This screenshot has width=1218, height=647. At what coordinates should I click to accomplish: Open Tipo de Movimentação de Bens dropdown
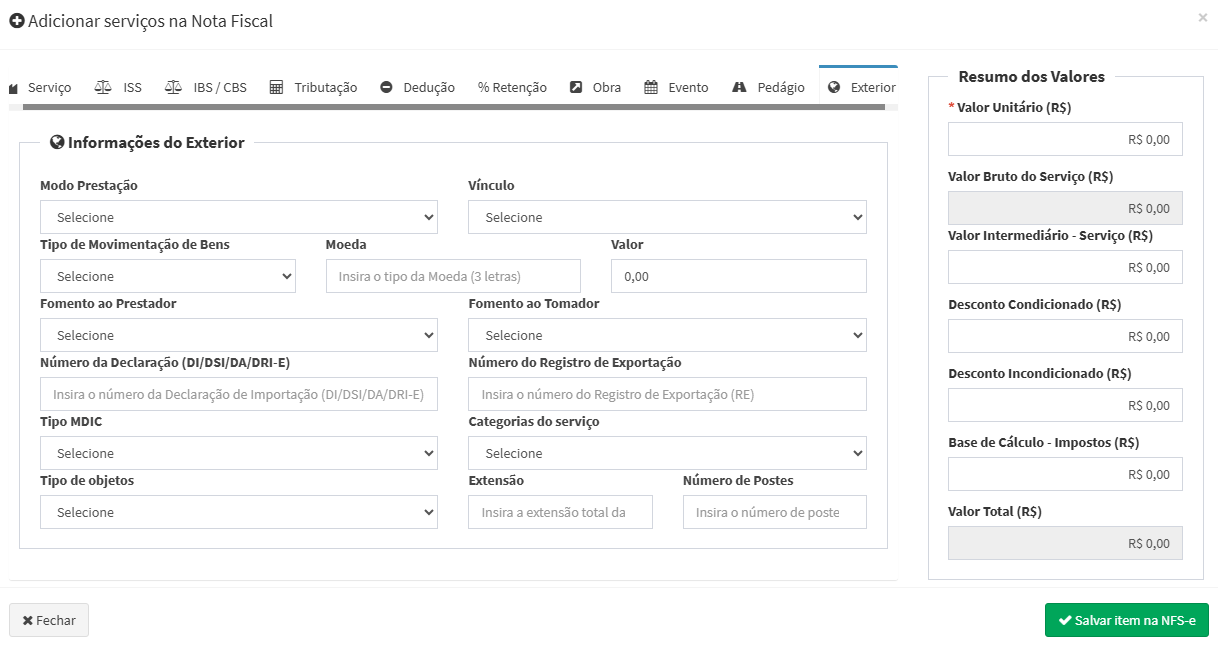coord(167,276)
